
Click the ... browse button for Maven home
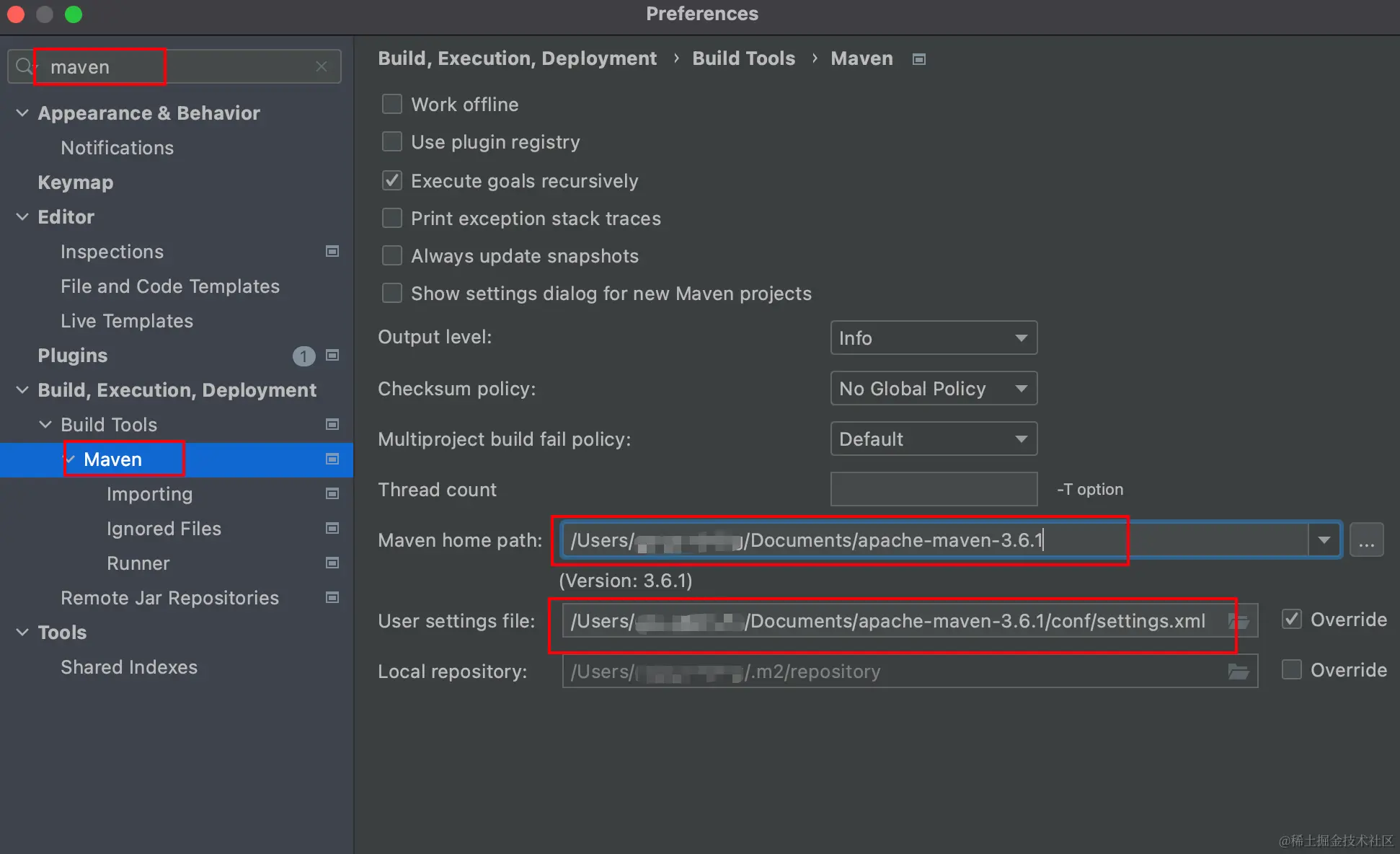tap(1366, 540)
